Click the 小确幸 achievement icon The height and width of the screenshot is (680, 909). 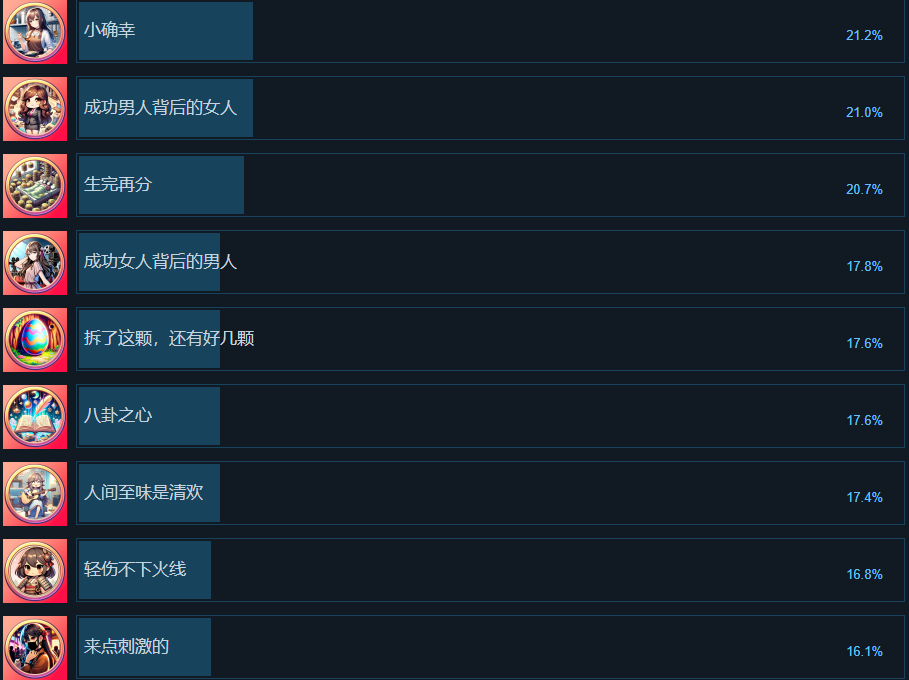[35, 31]
